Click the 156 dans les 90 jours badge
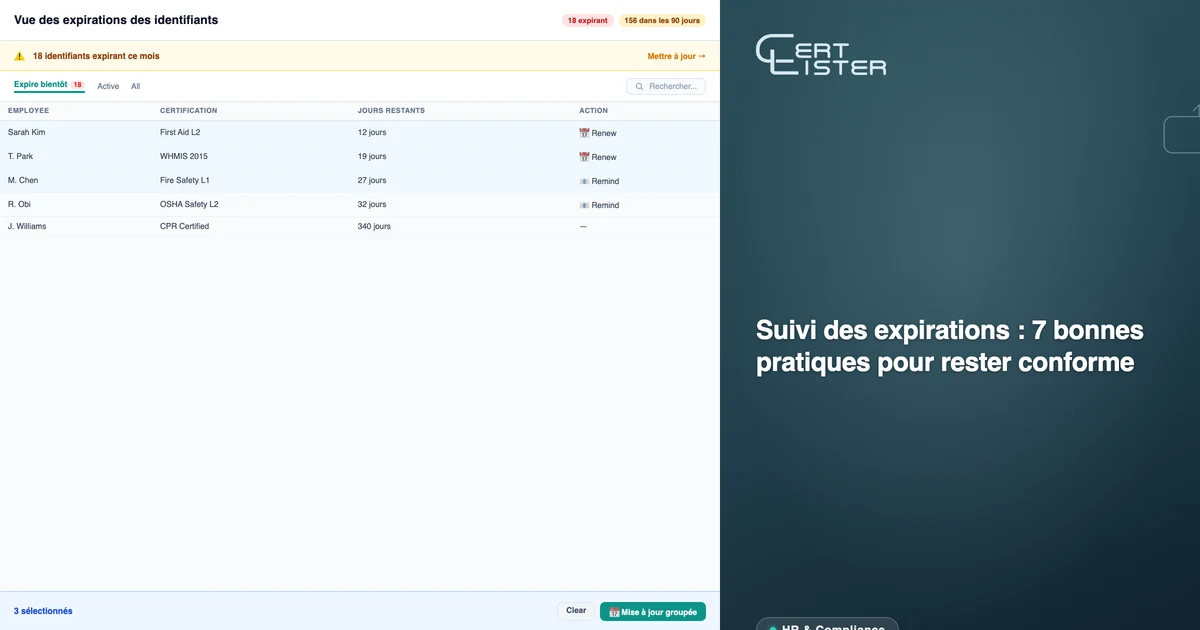Viewport: 1200px width, 630px height. pyautogui.click(x=662, y=20)
